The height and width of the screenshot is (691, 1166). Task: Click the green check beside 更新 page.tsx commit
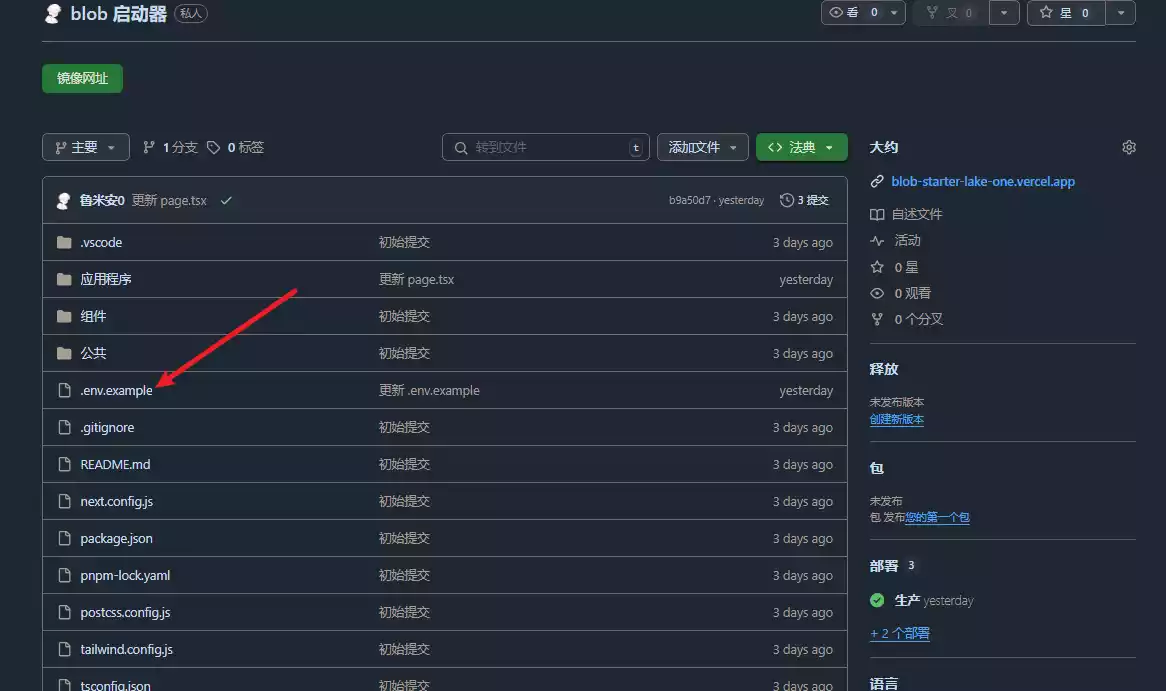pyautogui.click(x=226, y=200)
